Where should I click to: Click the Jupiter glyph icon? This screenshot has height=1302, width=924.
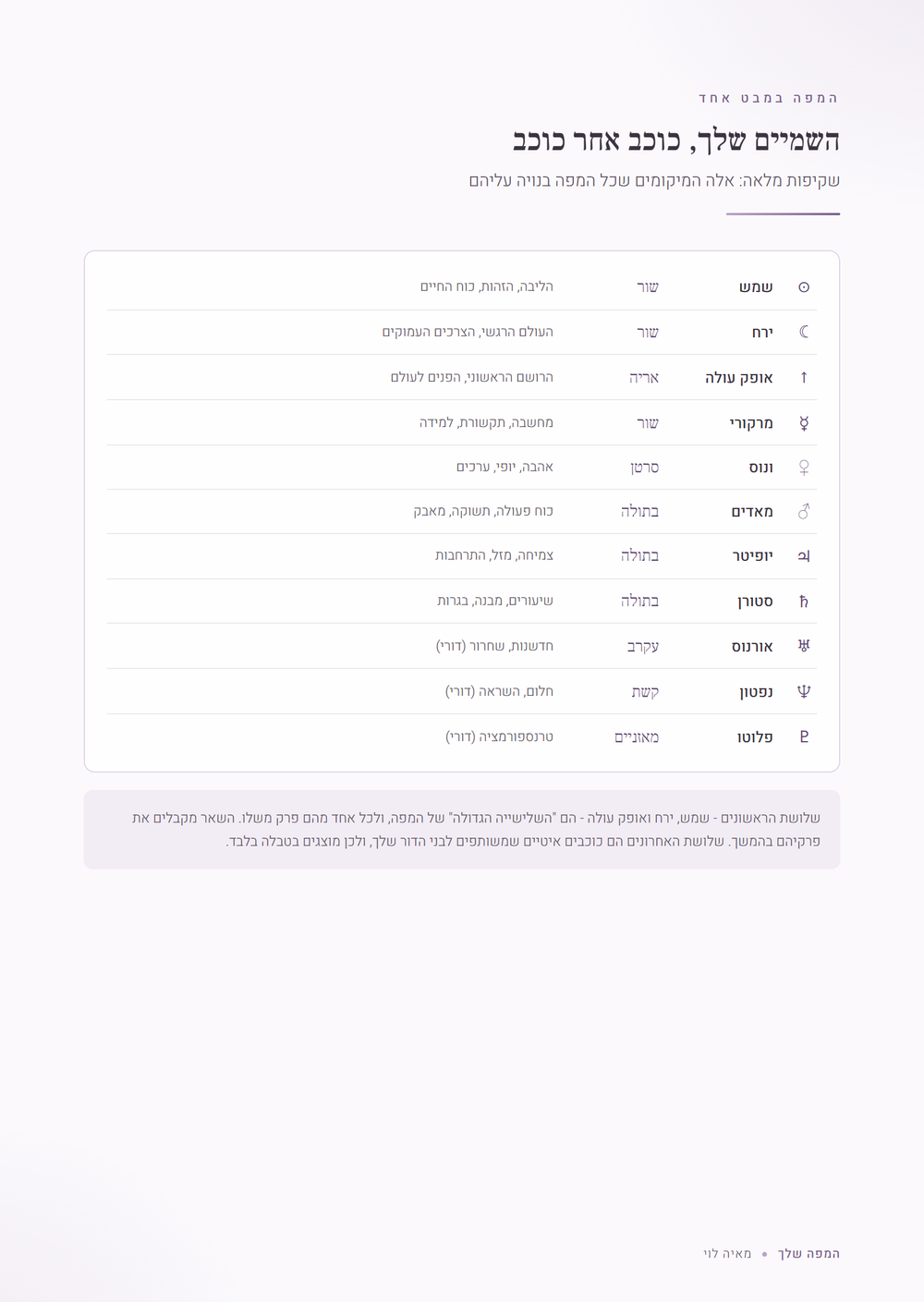[804, 556]
